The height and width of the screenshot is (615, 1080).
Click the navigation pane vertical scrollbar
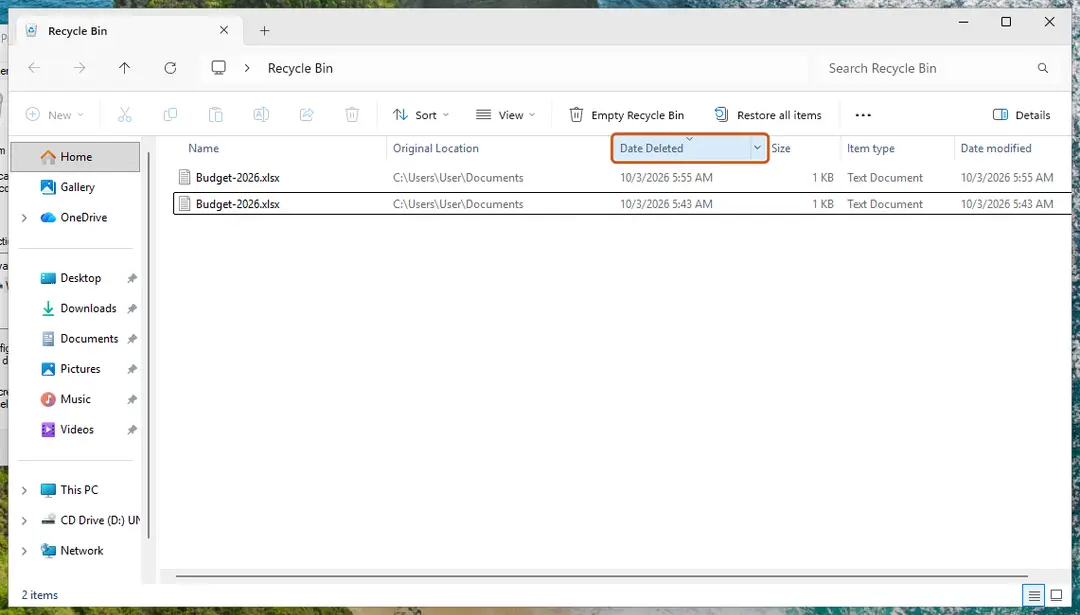148,344
